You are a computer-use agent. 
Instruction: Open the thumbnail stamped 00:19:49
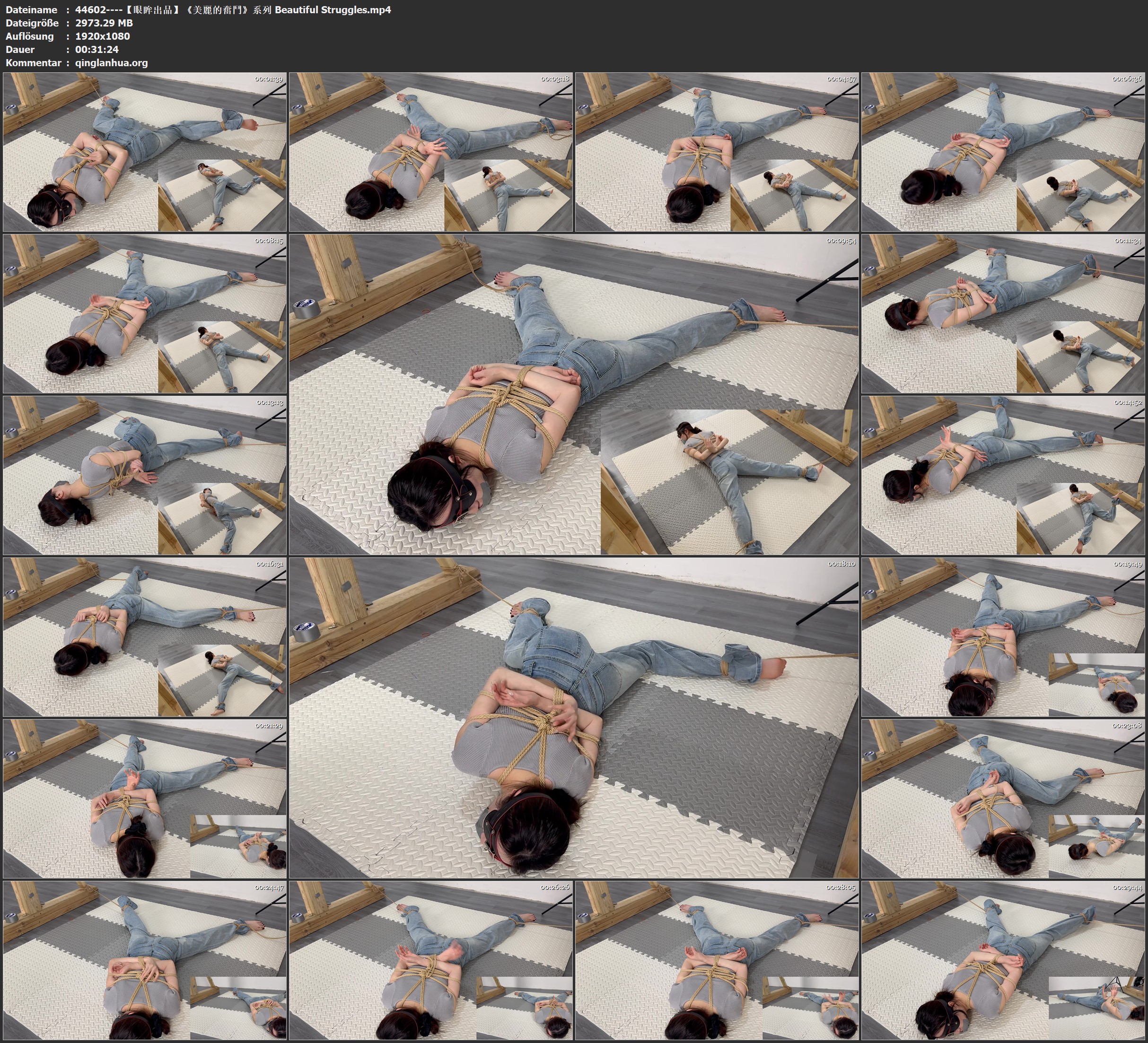tap(1003, 637)
